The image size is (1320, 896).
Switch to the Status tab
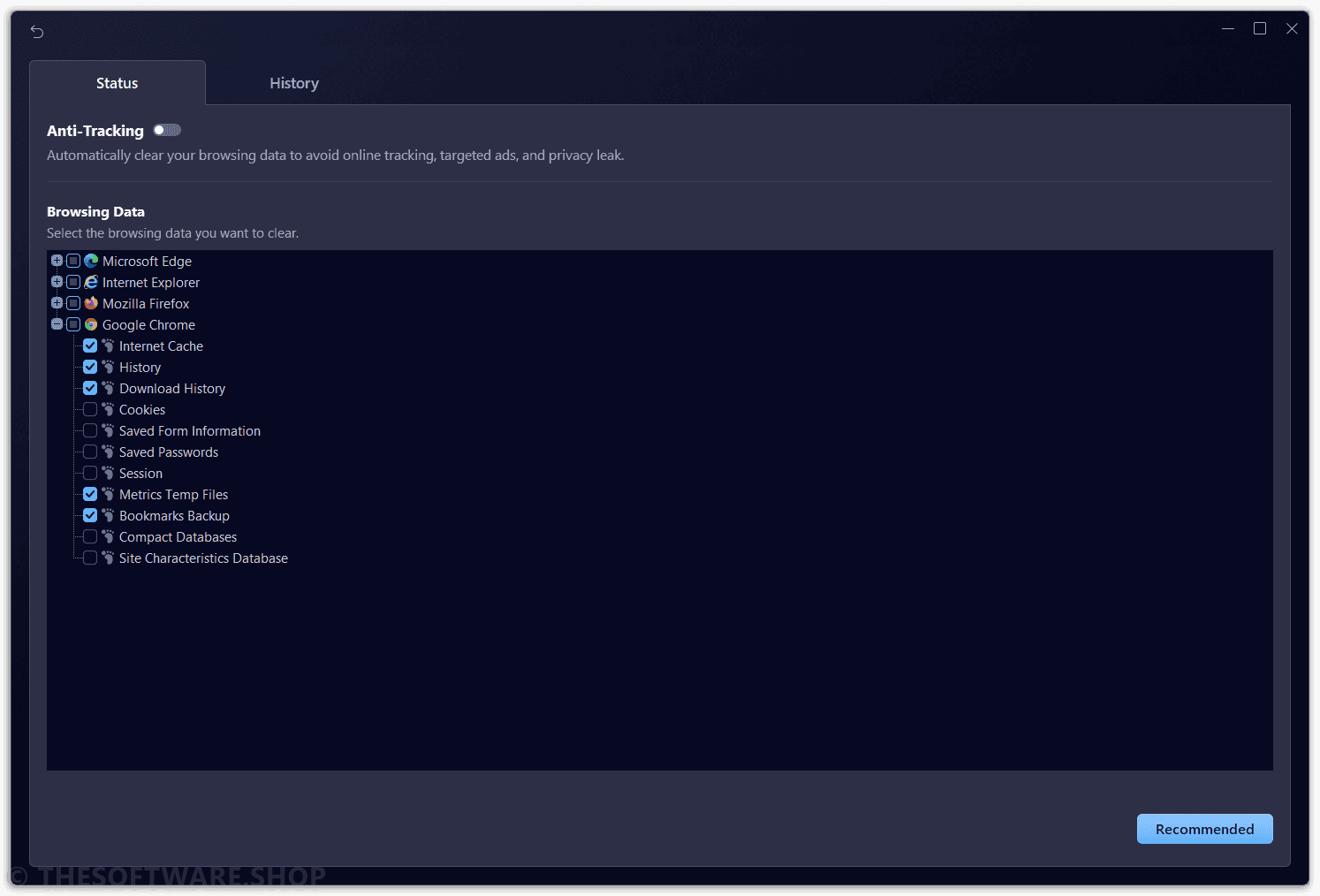click(118, 83)
